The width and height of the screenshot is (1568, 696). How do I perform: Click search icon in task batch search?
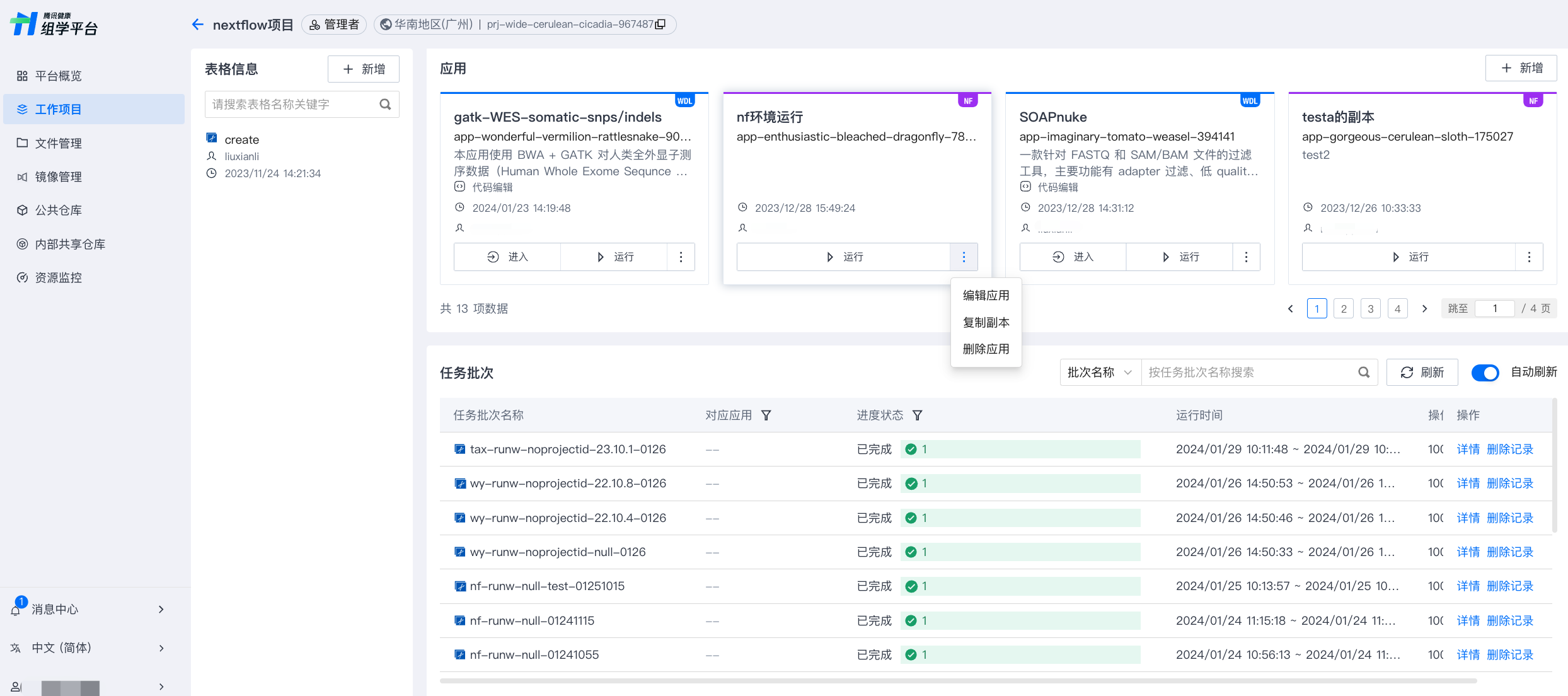pyautogui.click(x=1364, y=373)
